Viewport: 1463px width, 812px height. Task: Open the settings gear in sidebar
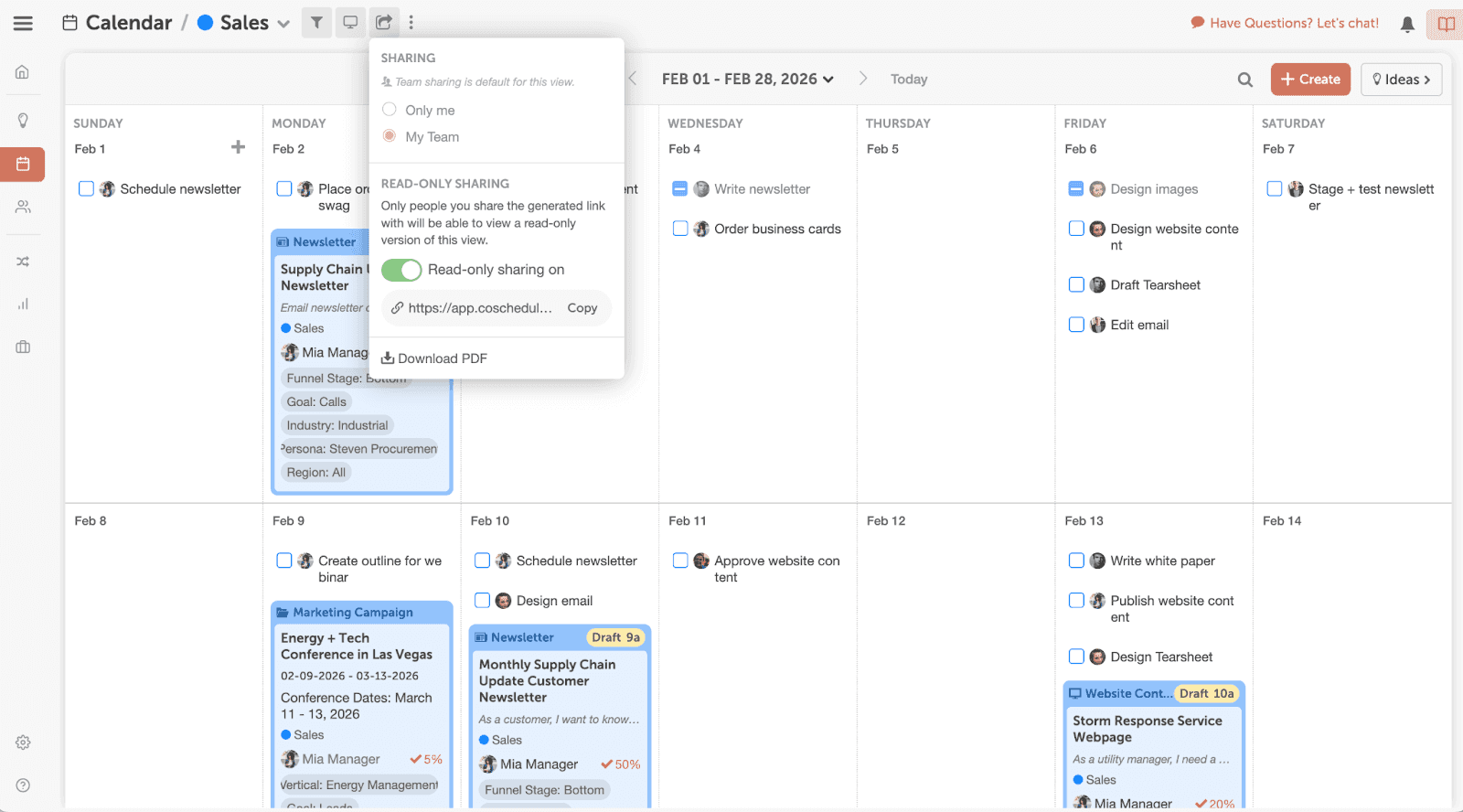23,743
